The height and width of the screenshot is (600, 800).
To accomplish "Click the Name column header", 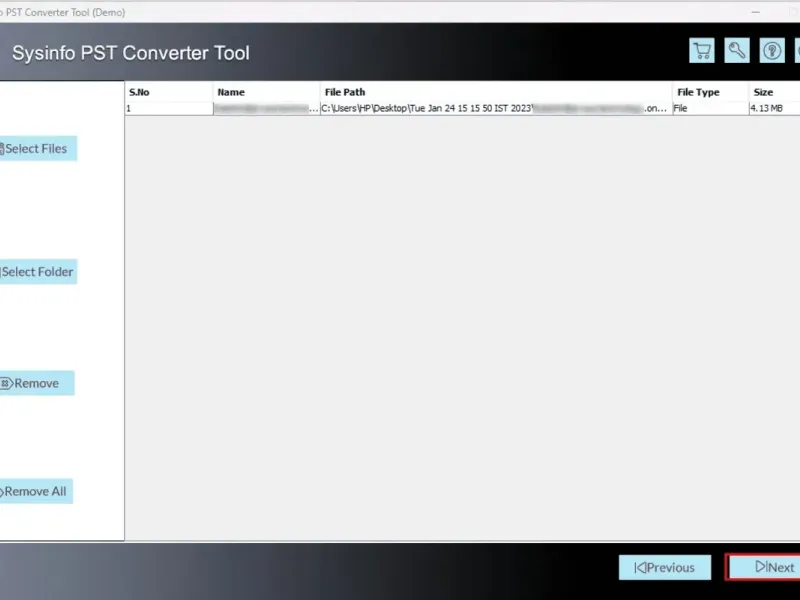I will pos(266,92).
